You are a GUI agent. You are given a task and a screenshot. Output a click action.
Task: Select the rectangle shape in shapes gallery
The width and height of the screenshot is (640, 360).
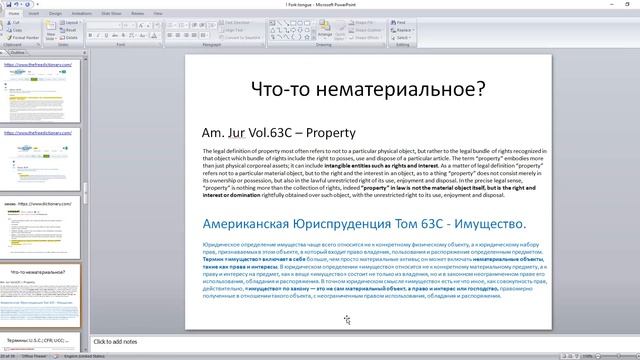coord(293,23)
